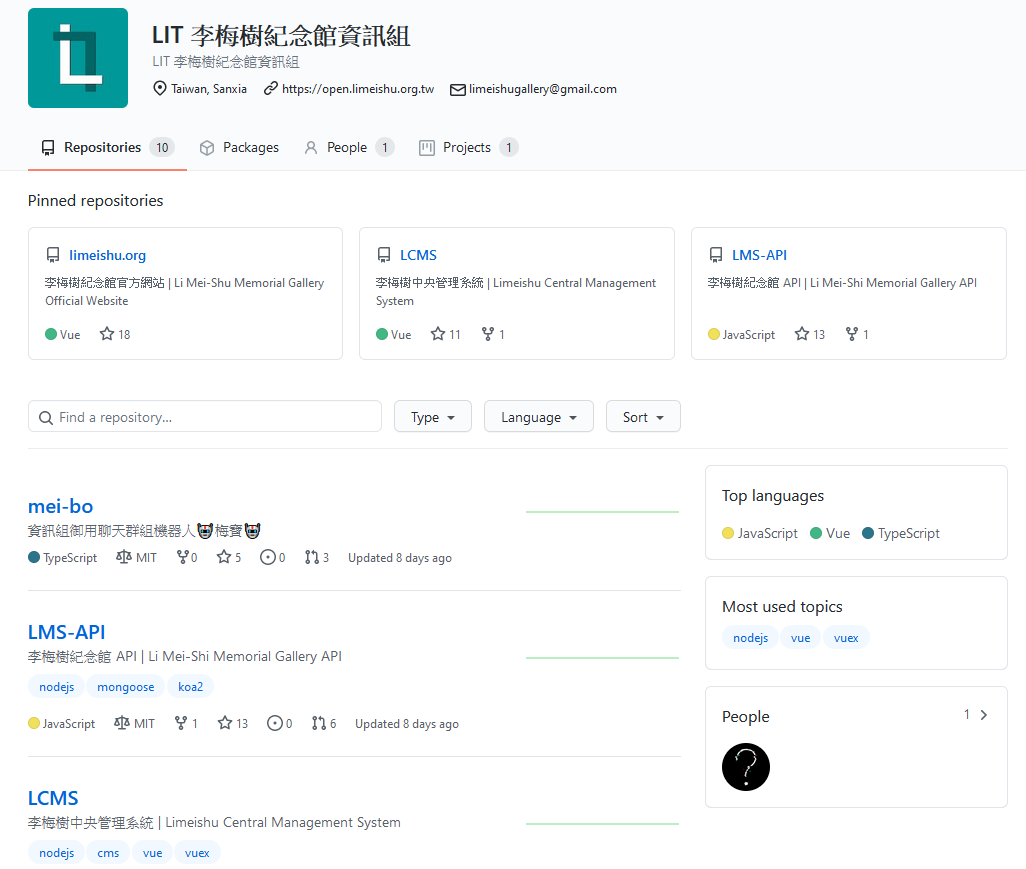Filter by JavaScript in Top languages
This screenshot has height=869, width=1026.
pos(760,533)
